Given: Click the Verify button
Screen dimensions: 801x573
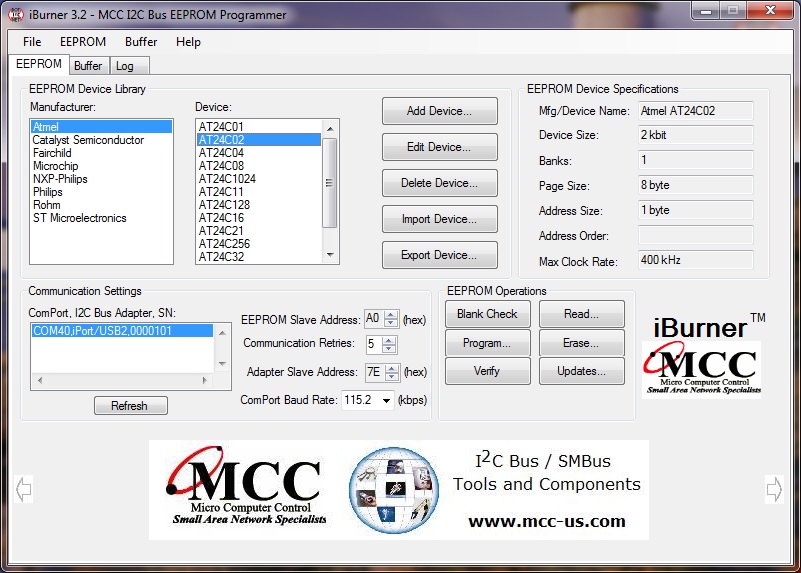Looking at the screenshot, I should click(x=487, y=371).
